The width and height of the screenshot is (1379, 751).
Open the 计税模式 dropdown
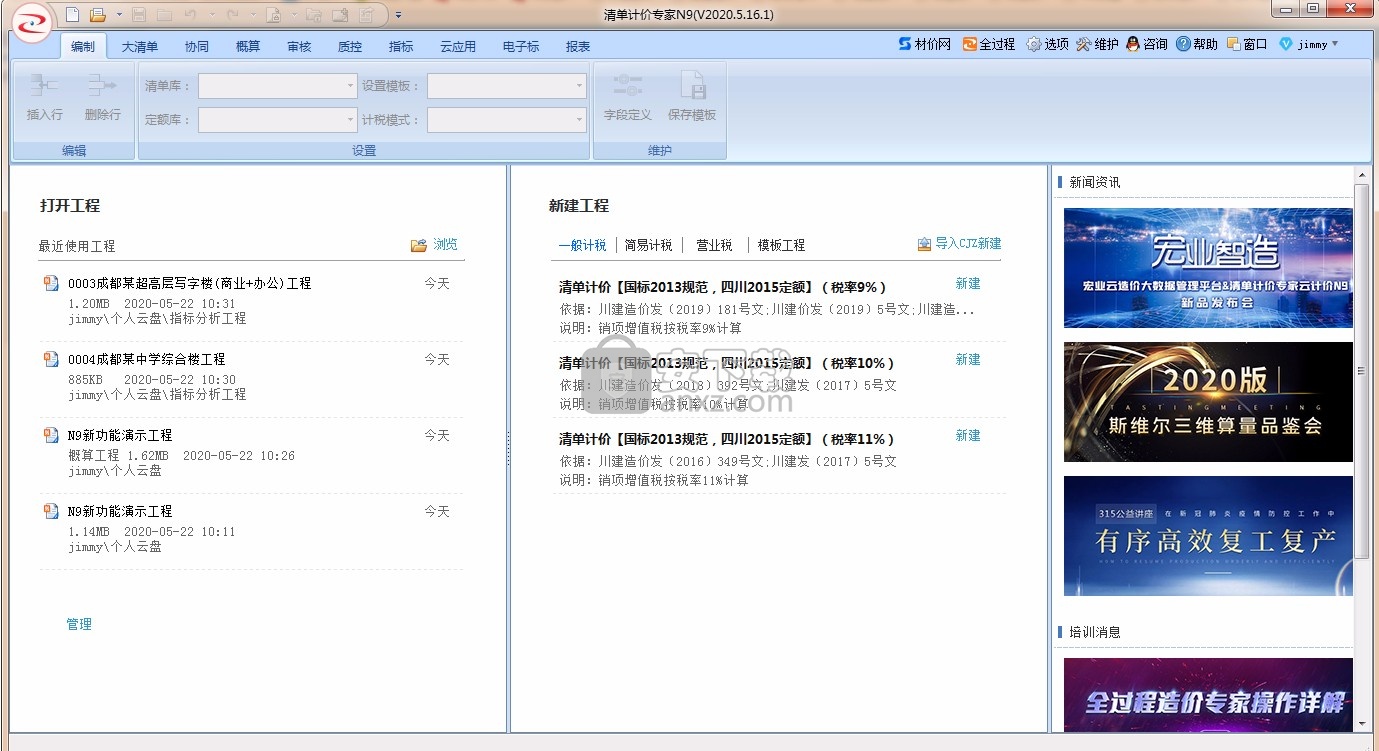pos(507,120)
